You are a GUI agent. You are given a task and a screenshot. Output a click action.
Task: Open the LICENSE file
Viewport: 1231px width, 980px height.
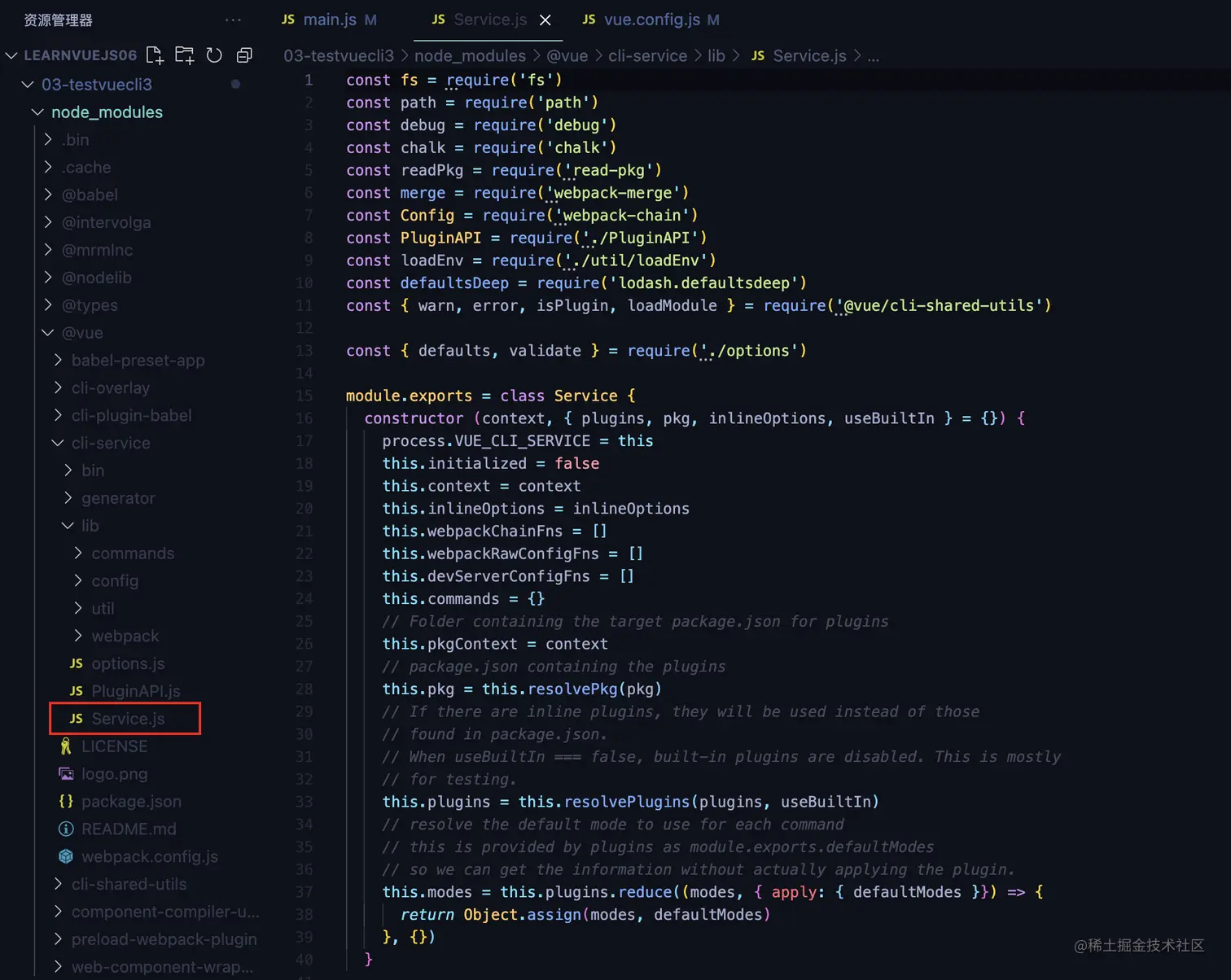click(x=114, y=746)
